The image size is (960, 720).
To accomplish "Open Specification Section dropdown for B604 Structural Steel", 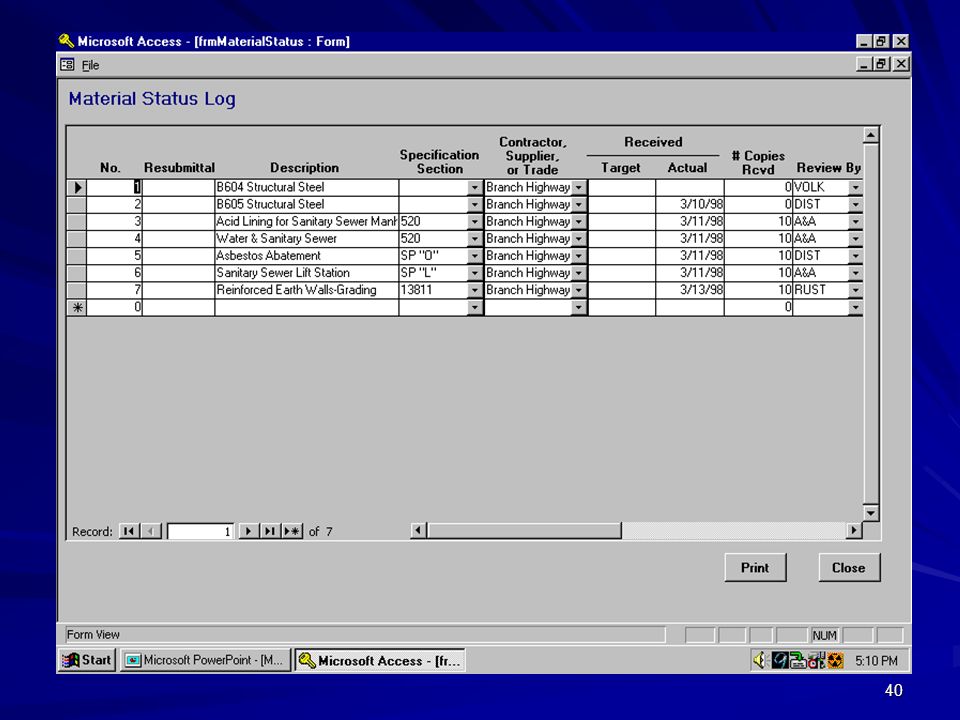I will 474,187.
